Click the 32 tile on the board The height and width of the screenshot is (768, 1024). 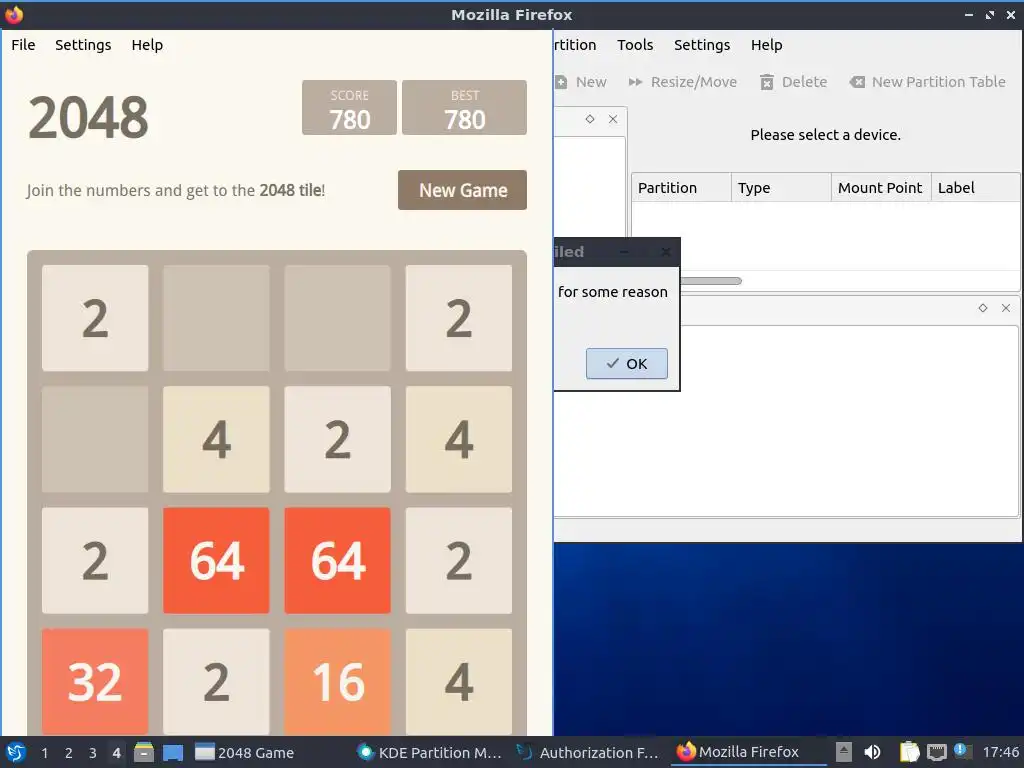(x=95, y=682)
